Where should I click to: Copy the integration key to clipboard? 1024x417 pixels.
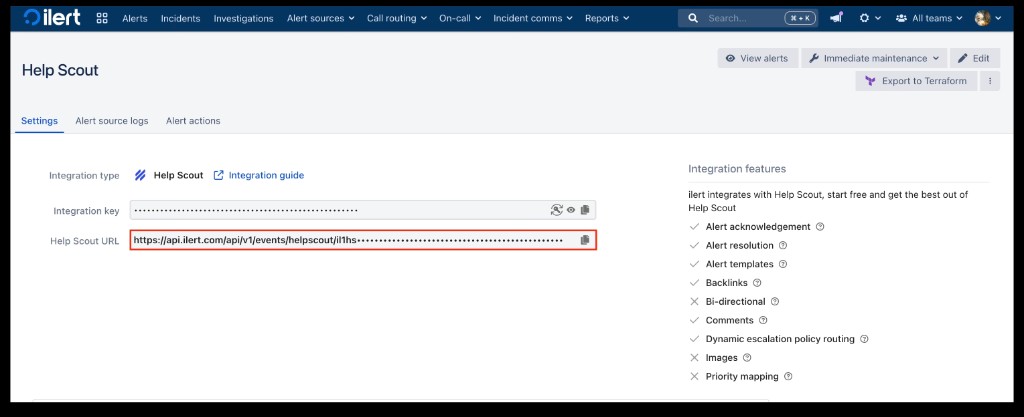point(585,210)
